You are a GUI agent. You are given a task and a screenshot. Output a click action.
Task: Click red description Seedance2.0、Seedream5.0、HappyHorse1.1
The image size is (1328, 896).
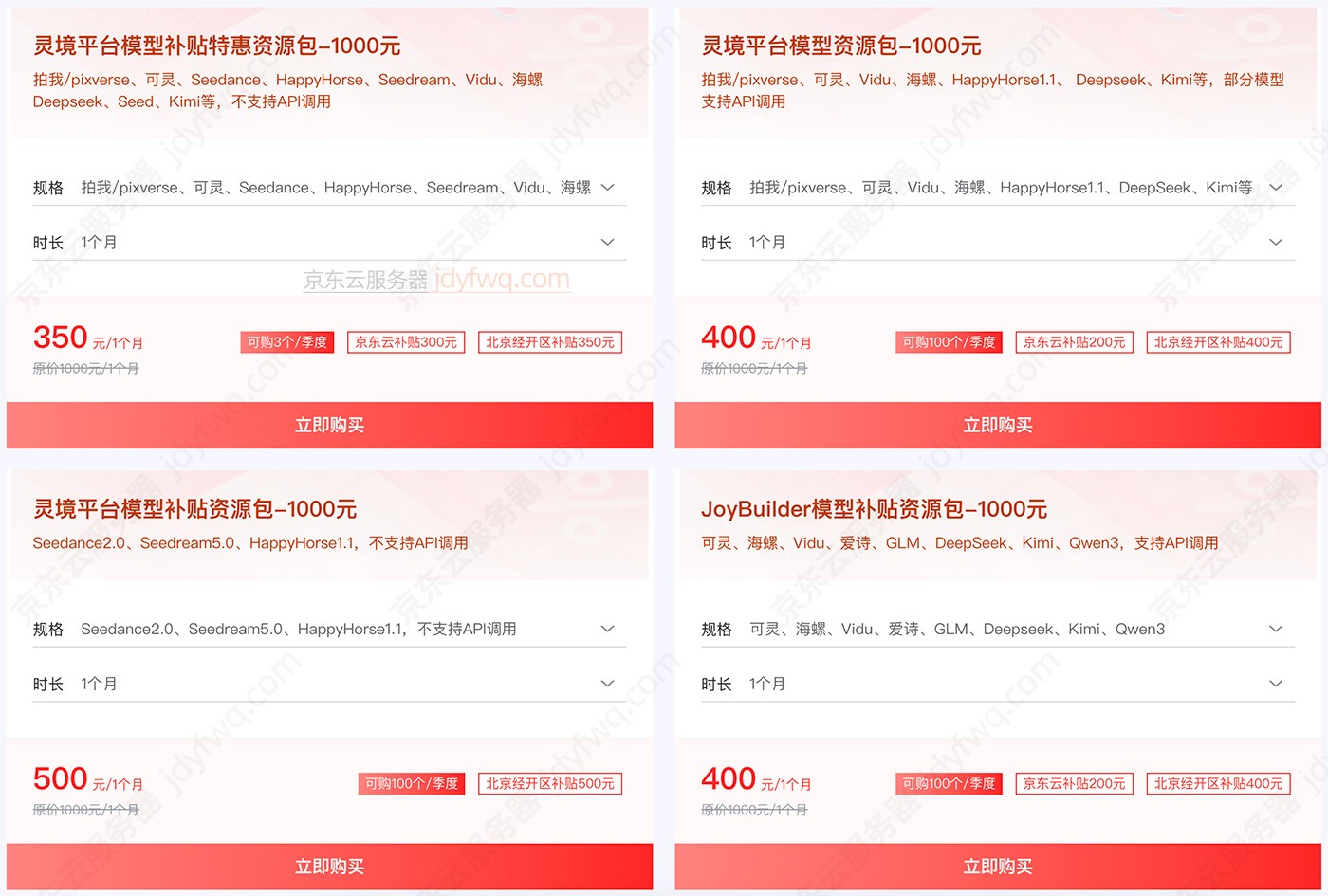coord(250,543)
